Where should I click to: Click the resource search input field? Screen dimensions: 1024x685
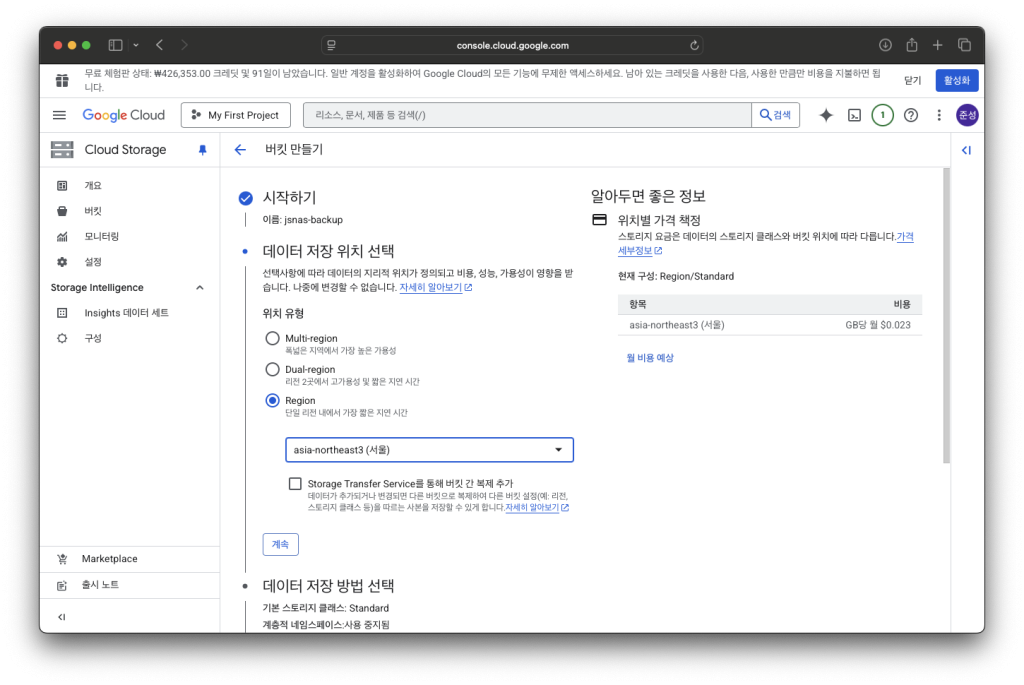click(527, 115)
